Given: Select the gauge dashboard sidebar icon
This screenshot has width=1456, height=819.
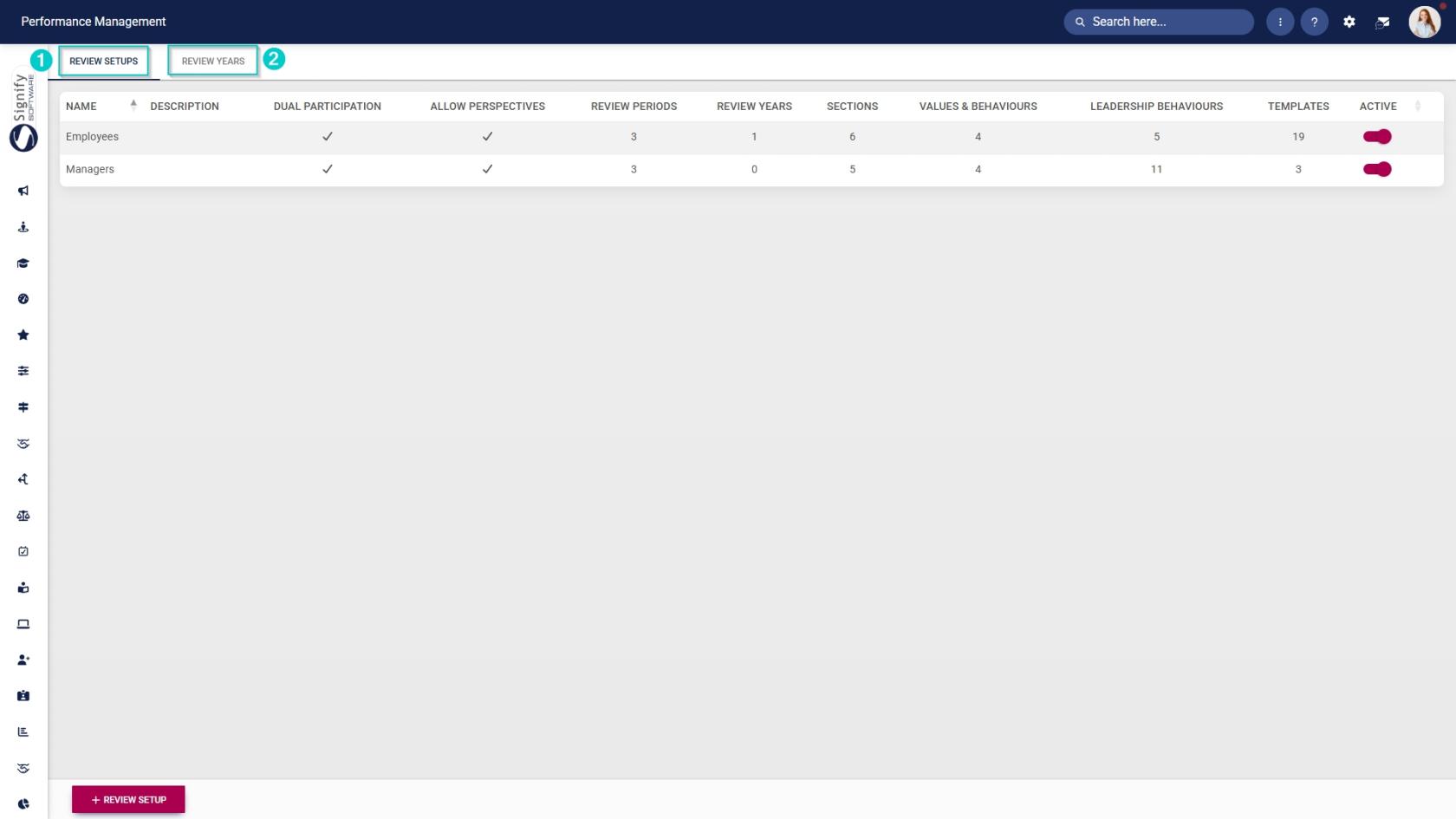Looking at the screenshot, I should coord(23,299).
